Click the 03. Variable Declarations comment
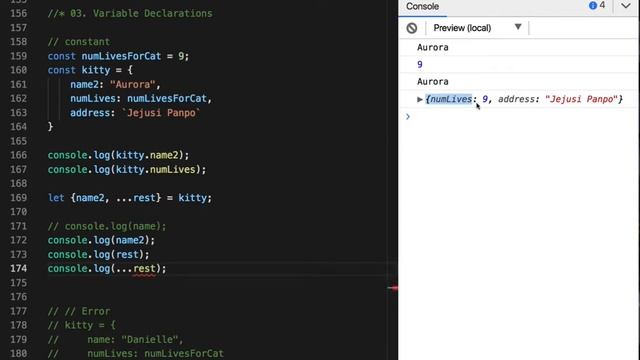Screen dimensions: 640x360 130,13
